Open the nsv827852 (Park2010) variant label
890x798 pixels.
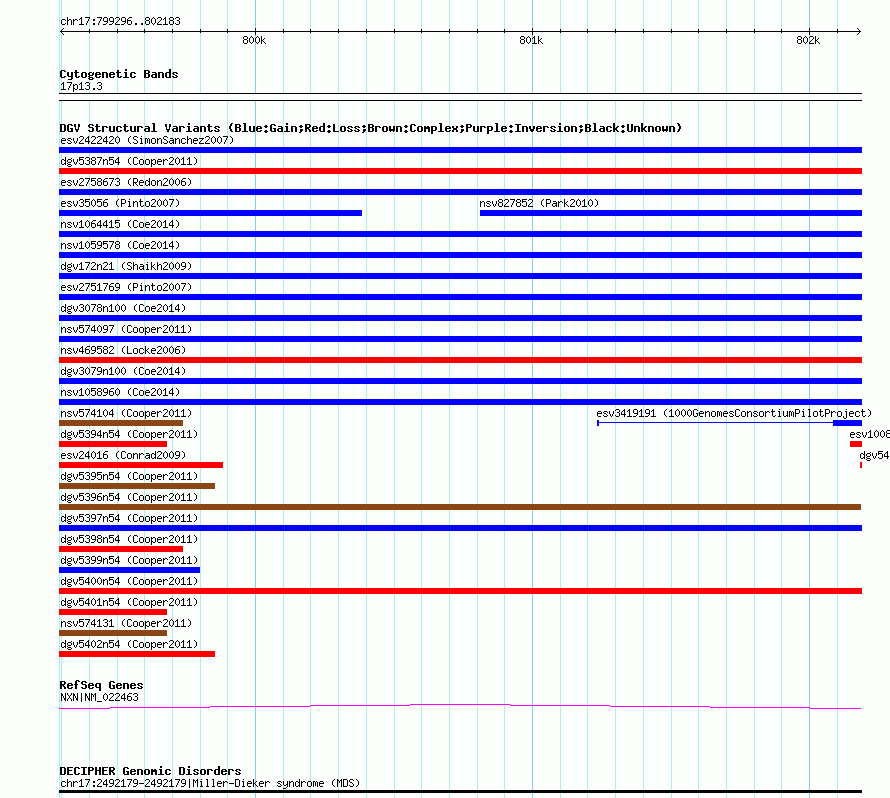tap(539, 203)
